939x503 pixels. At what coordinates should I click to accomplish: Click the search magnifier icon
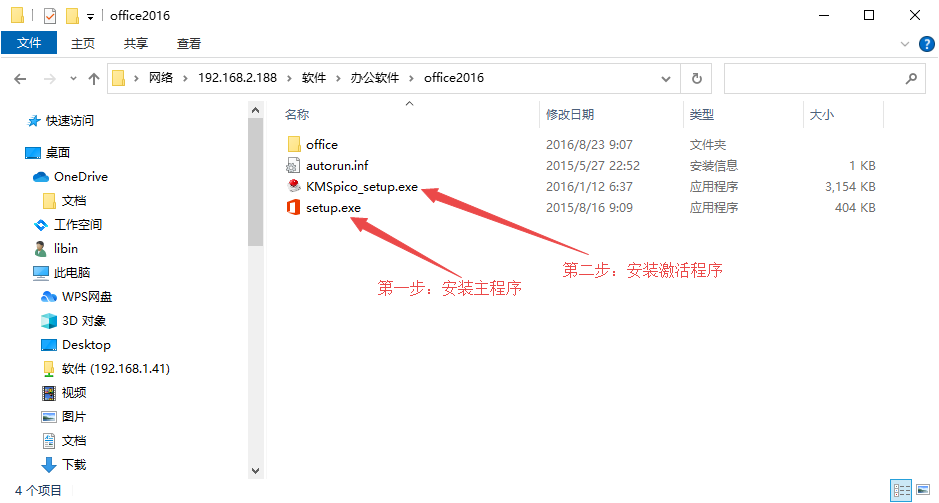(911, 78)
